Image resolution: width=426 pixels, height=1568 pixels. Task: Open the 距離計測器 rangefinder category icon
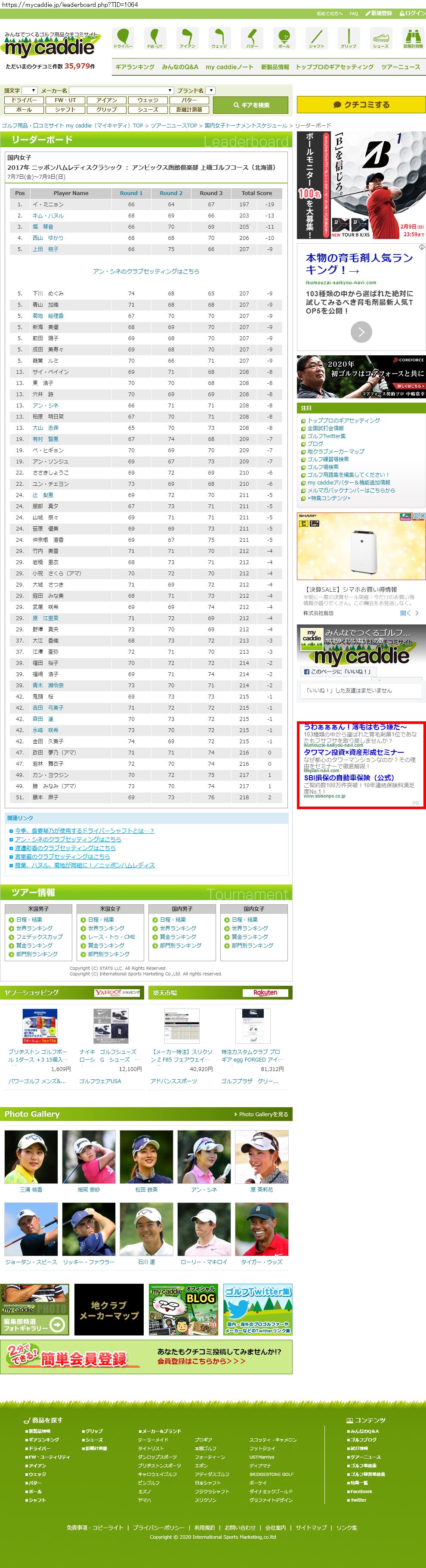(413, 38)
